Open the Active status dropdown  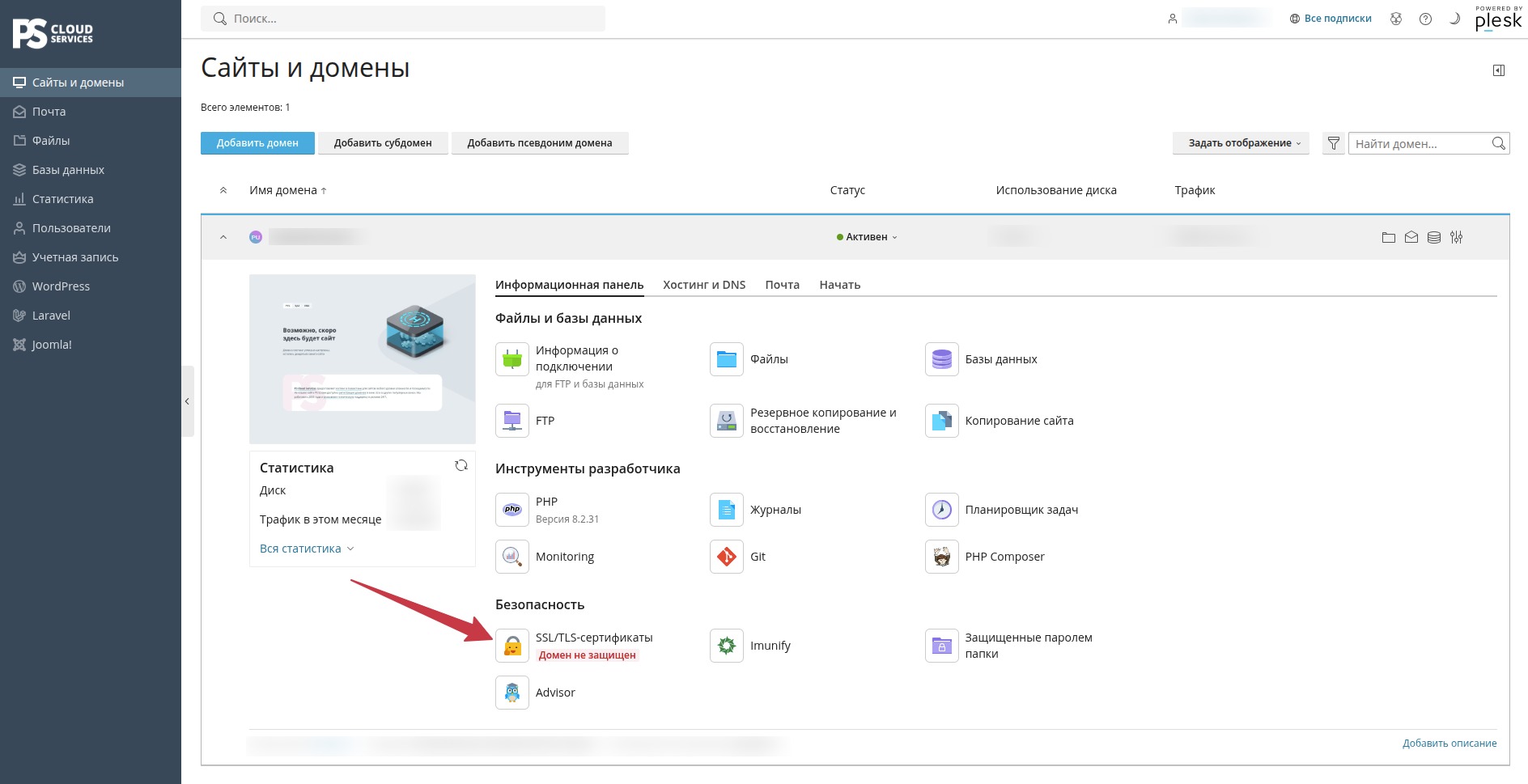pyautogui.click(x=867, y=237)
